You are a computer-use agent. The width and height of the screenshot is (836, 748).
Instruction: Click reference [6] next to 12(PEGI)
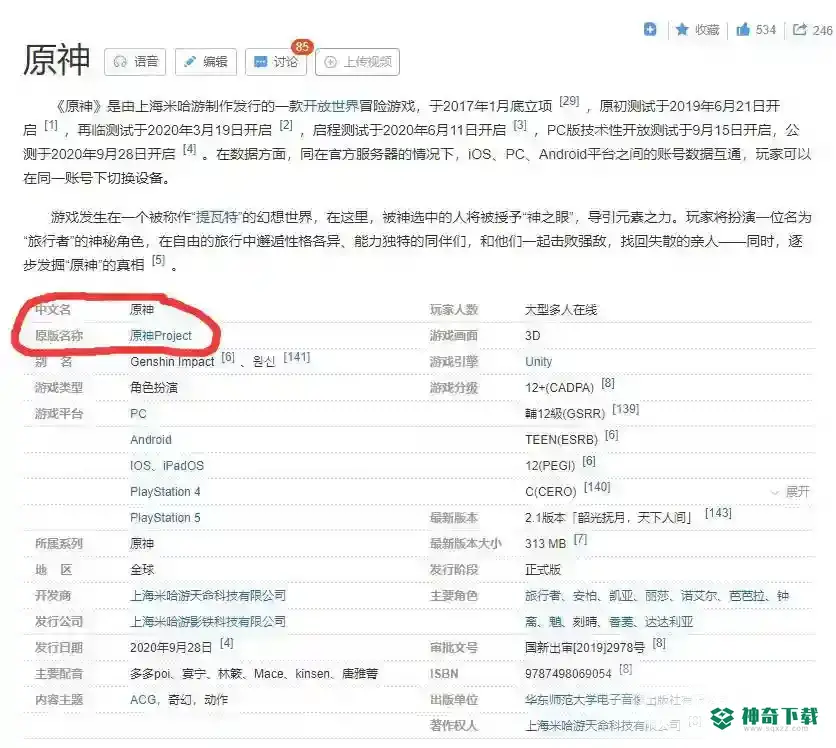click(x=589, y=461)
